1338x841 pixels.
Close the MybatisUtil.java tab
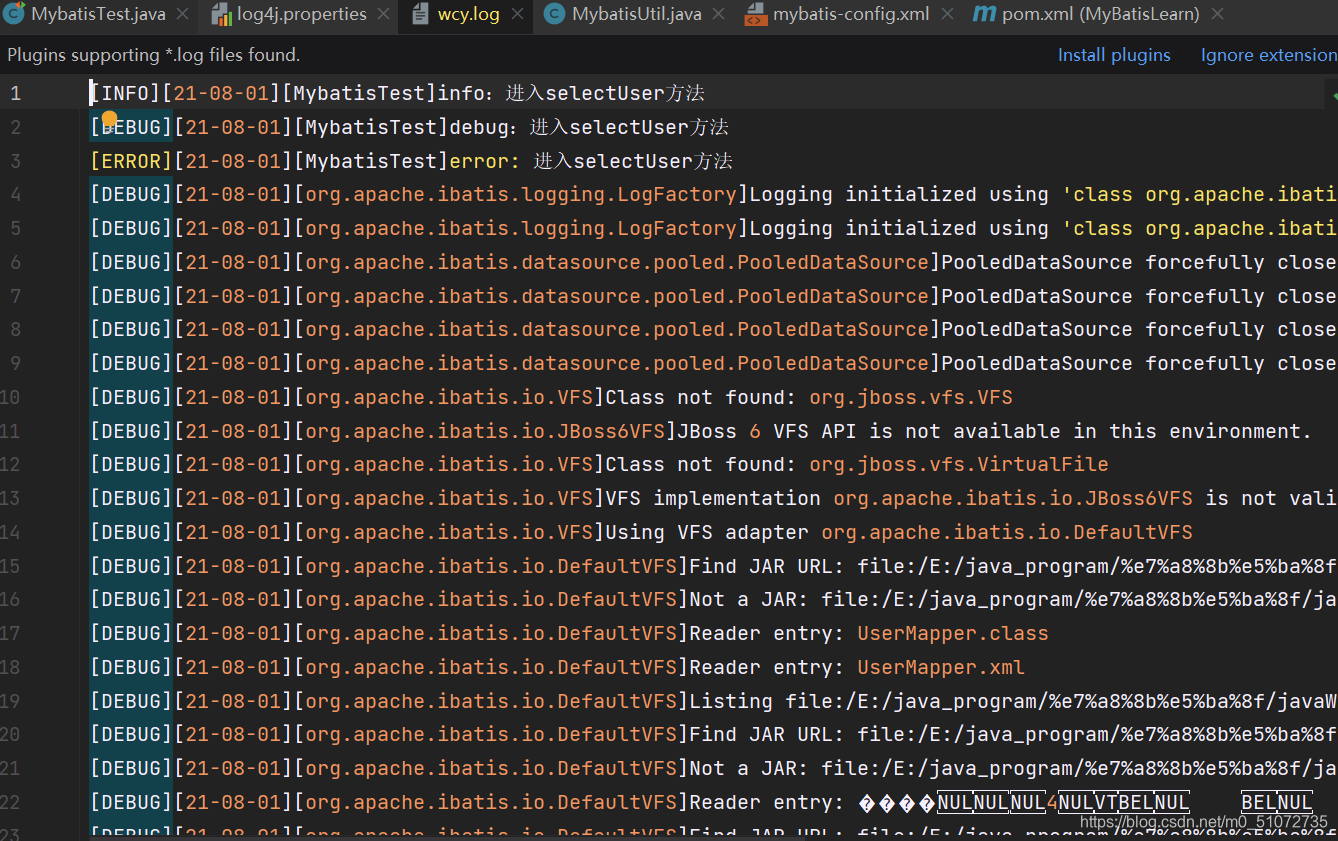[718, 15]
